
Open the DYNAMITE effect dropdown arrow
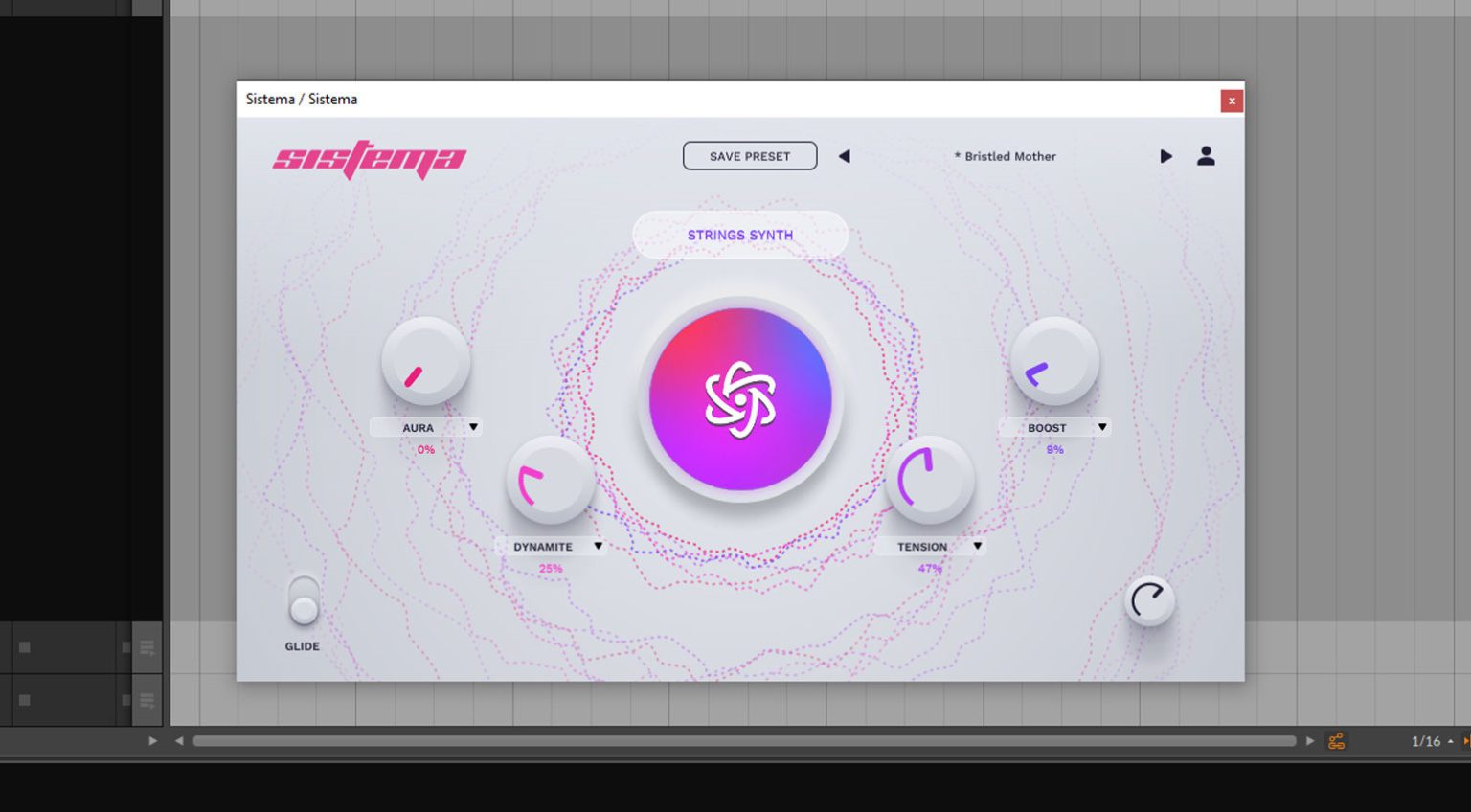(x=598, y=546)
